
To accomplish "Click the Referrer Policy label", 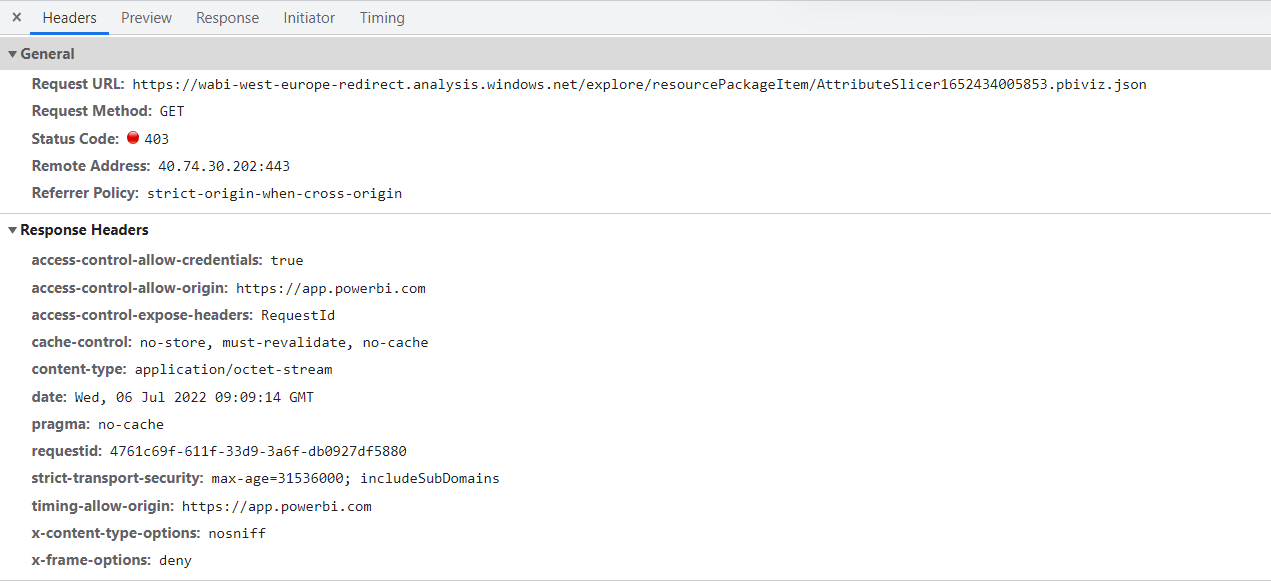I will click(86, 193).
